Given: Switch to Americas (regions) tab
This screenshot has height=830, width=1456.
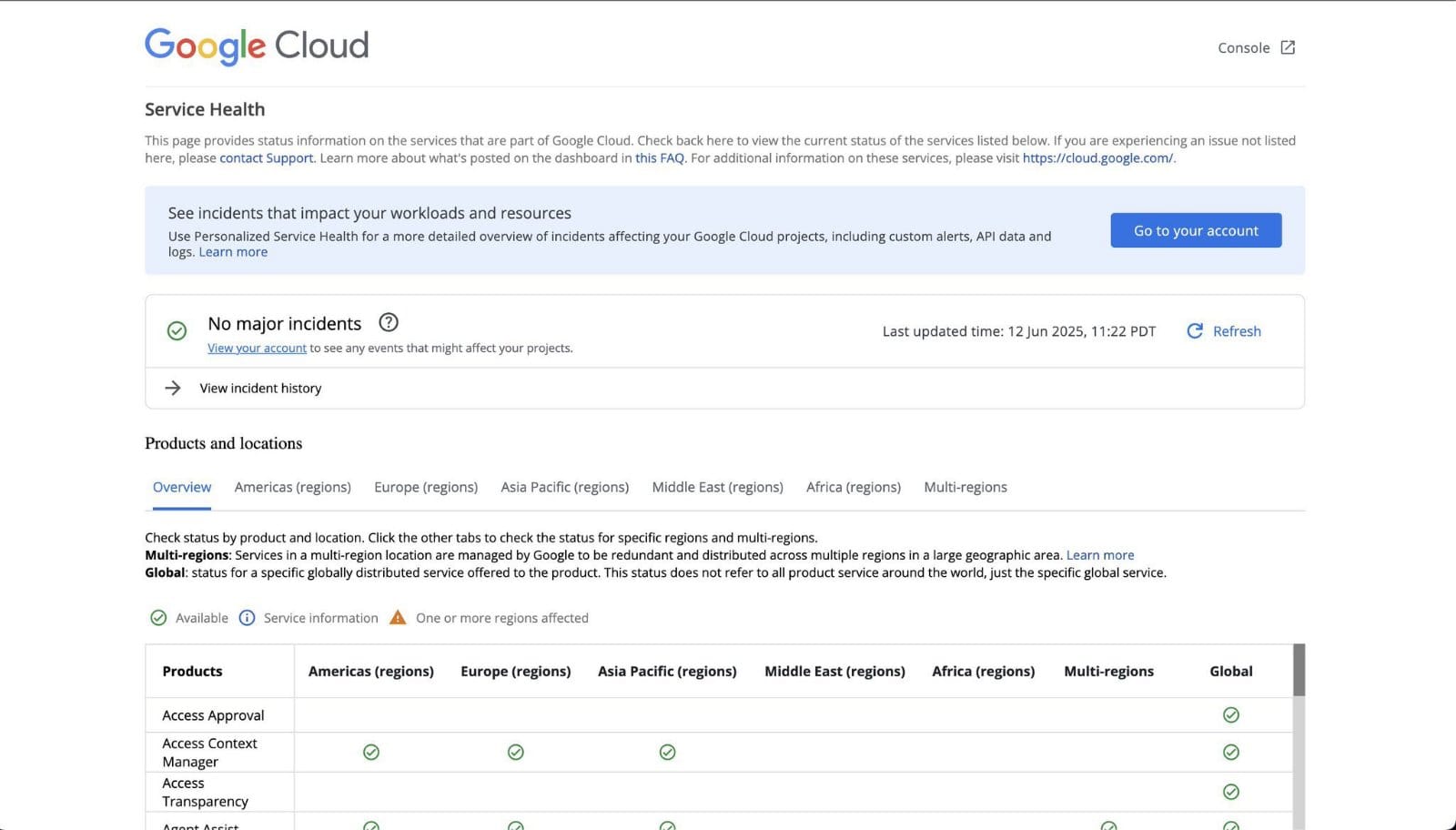Looking at the screenshot, I should click(293, 488).
